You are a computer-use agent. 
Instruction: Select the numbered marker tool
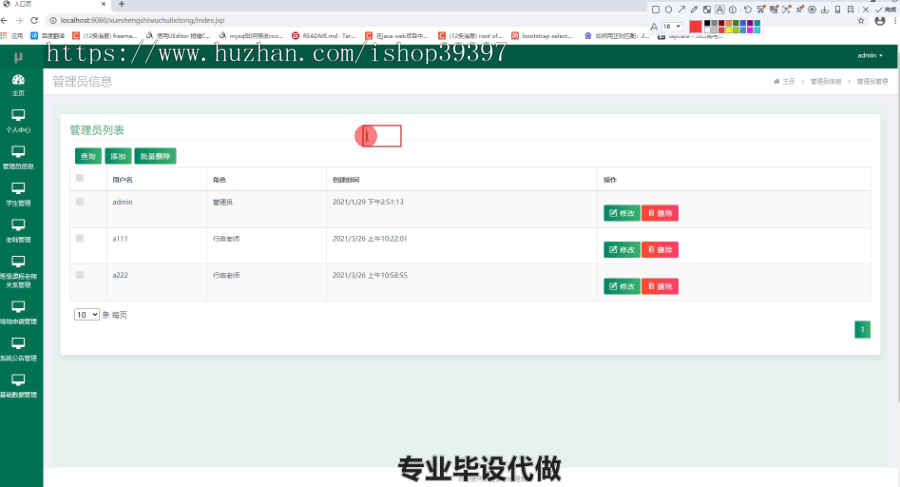coord(732,10)
